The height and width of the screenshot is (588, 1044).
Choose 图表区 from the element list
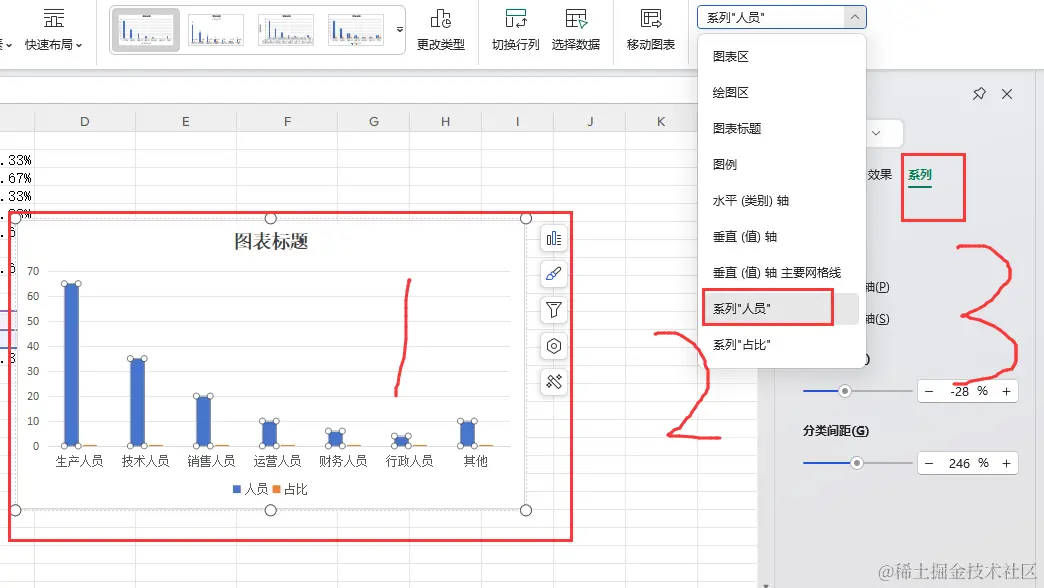click(x=730, y=57)
